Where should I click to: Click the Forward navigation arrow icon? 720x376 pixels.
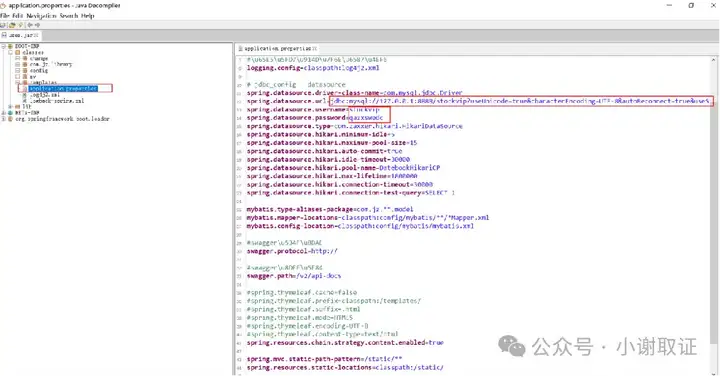click(x=37, y=25)
